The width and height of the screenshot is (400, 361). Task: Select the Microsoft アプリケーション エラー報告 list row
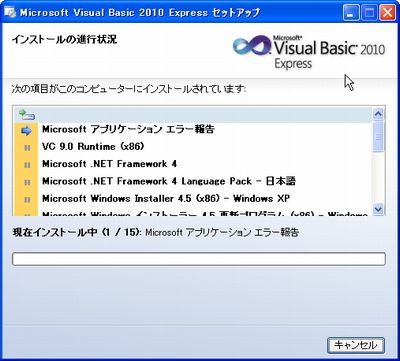tap(193, 130)
